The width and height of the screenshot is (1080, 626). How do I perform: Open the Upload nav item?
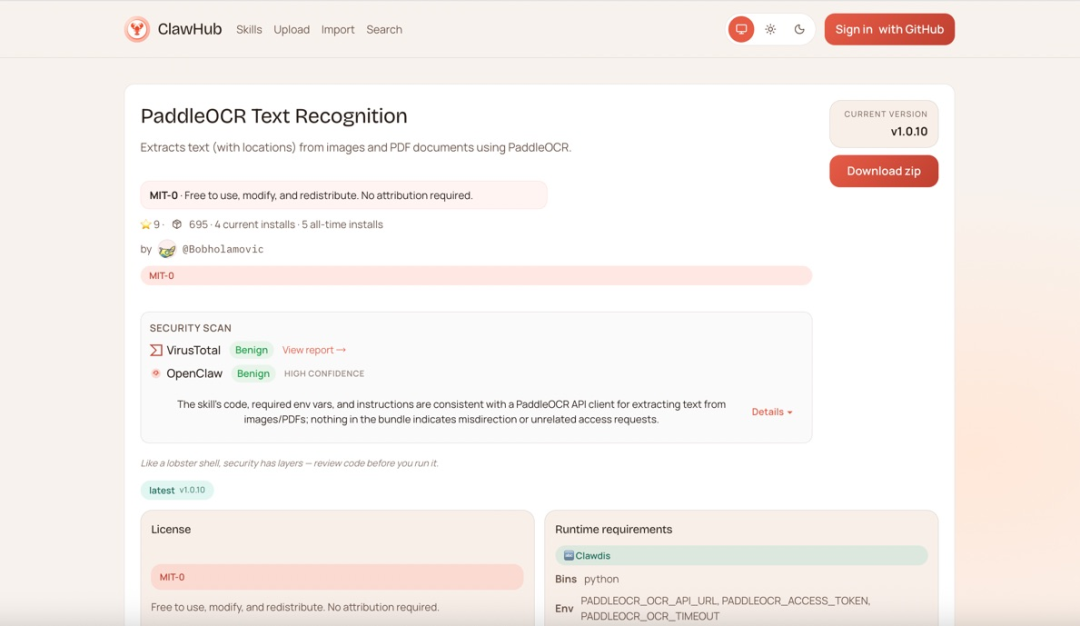click(x=291, y=30)
